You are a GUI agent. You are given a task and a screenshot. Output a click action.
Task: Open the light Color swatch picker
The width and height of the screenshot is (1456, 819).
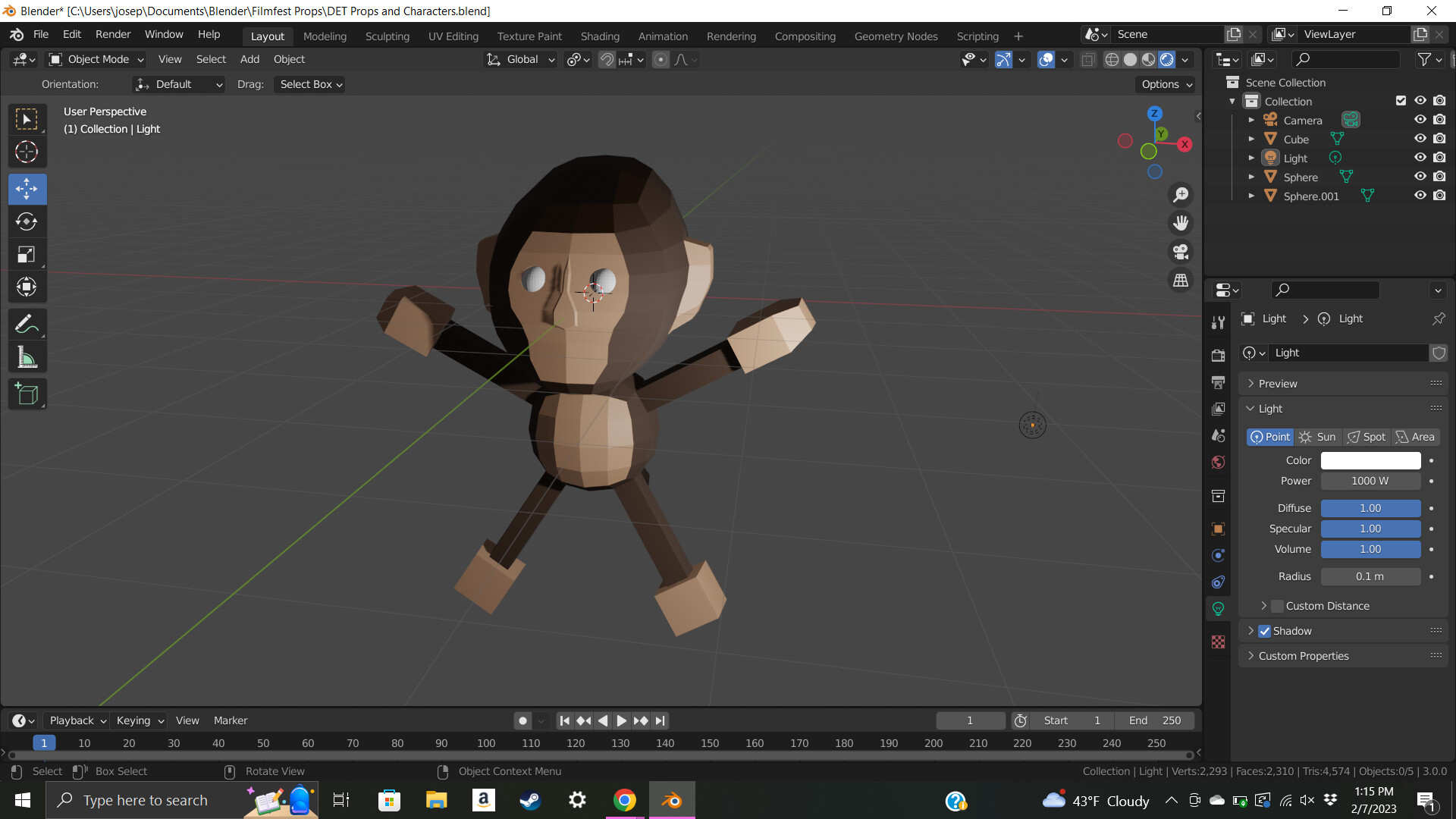(x=1370, y=460)
